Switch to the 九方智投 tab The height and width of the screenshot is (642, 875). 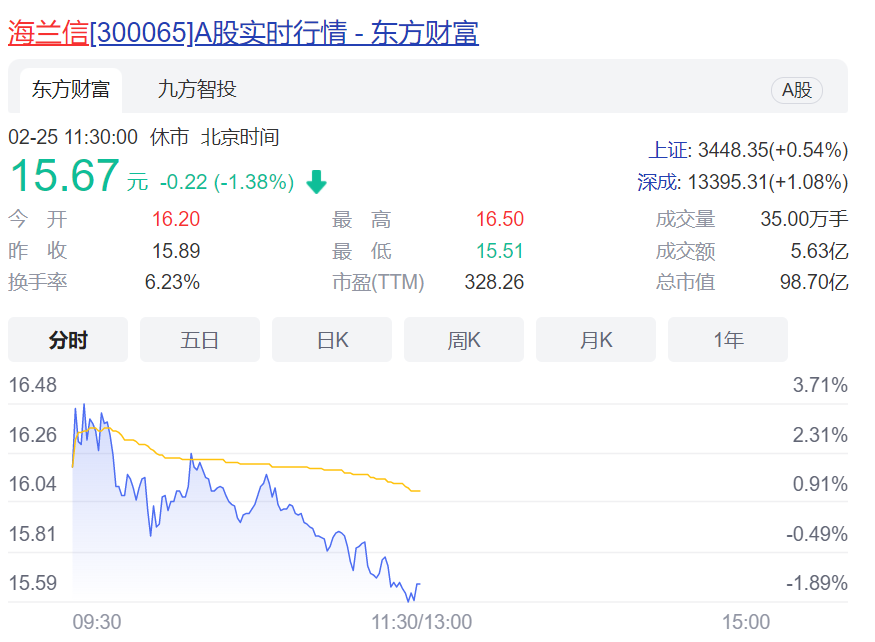pos(197,89)
